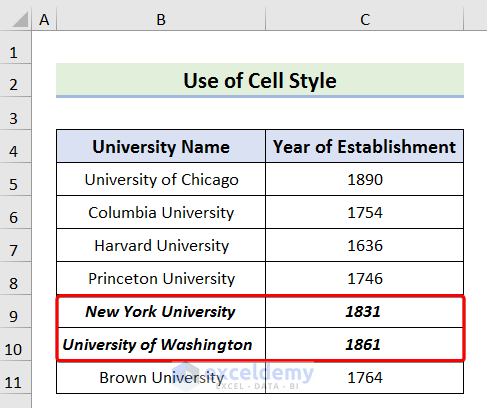The width and height of the screenshot is (487, 408).
Task: Click the bold 'New York University' cell
Action: [x=161, y=311]
